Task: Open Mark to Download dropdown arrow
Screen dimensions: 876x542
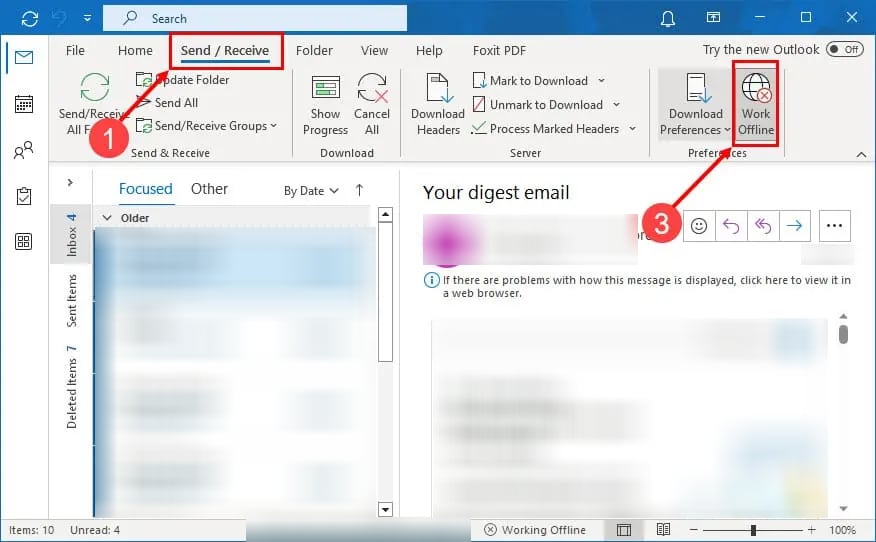Action: click(601, 81)
